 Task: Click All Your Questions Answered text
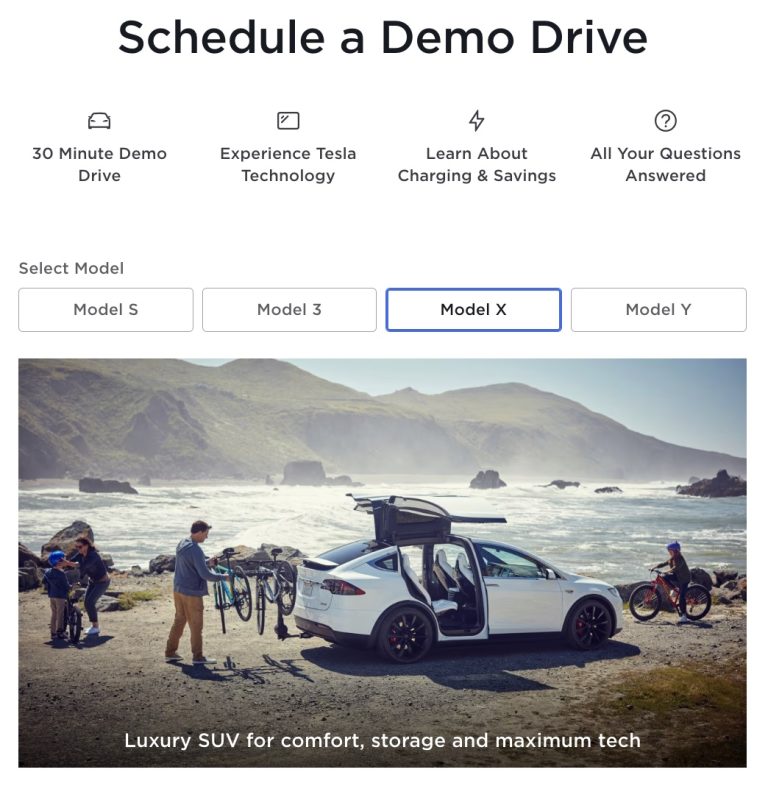pos(665,165)
